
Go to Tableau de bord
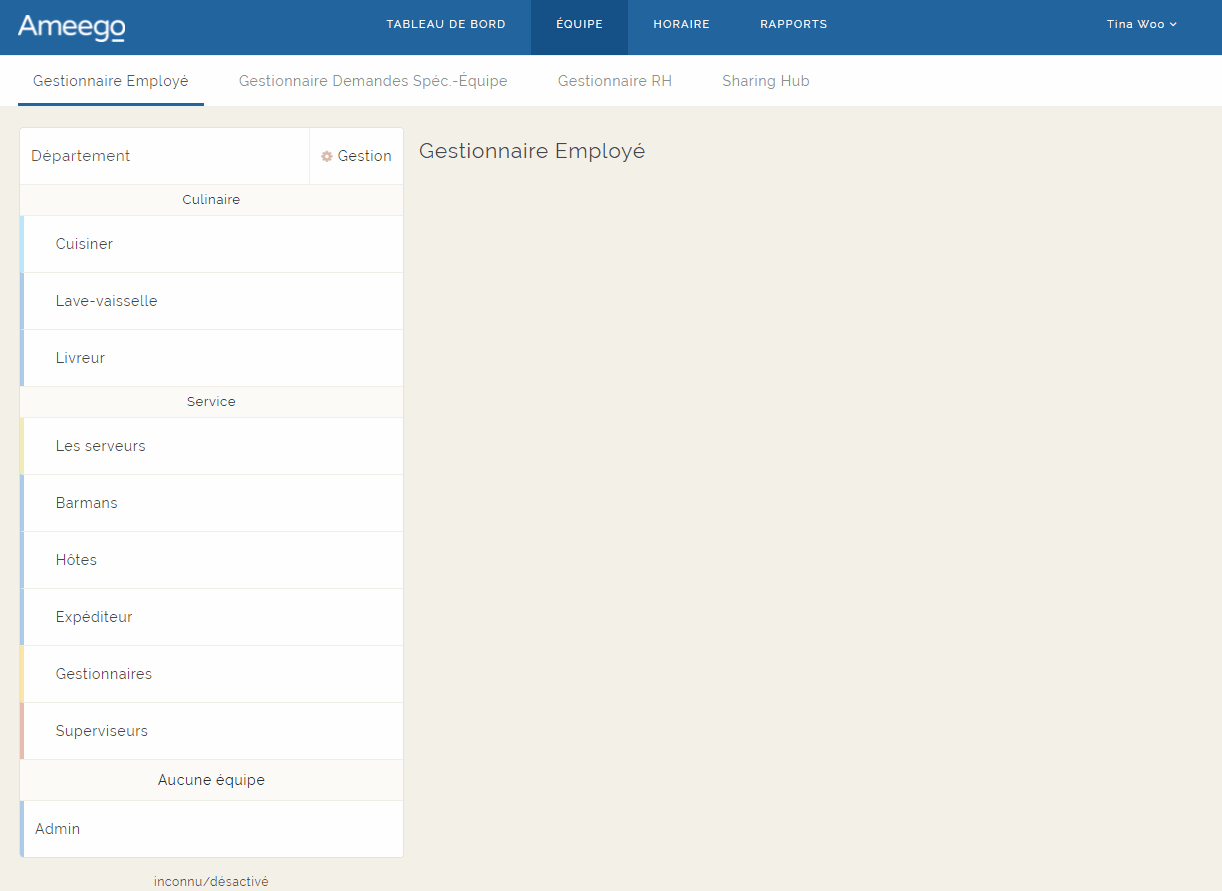pos(446,25)
